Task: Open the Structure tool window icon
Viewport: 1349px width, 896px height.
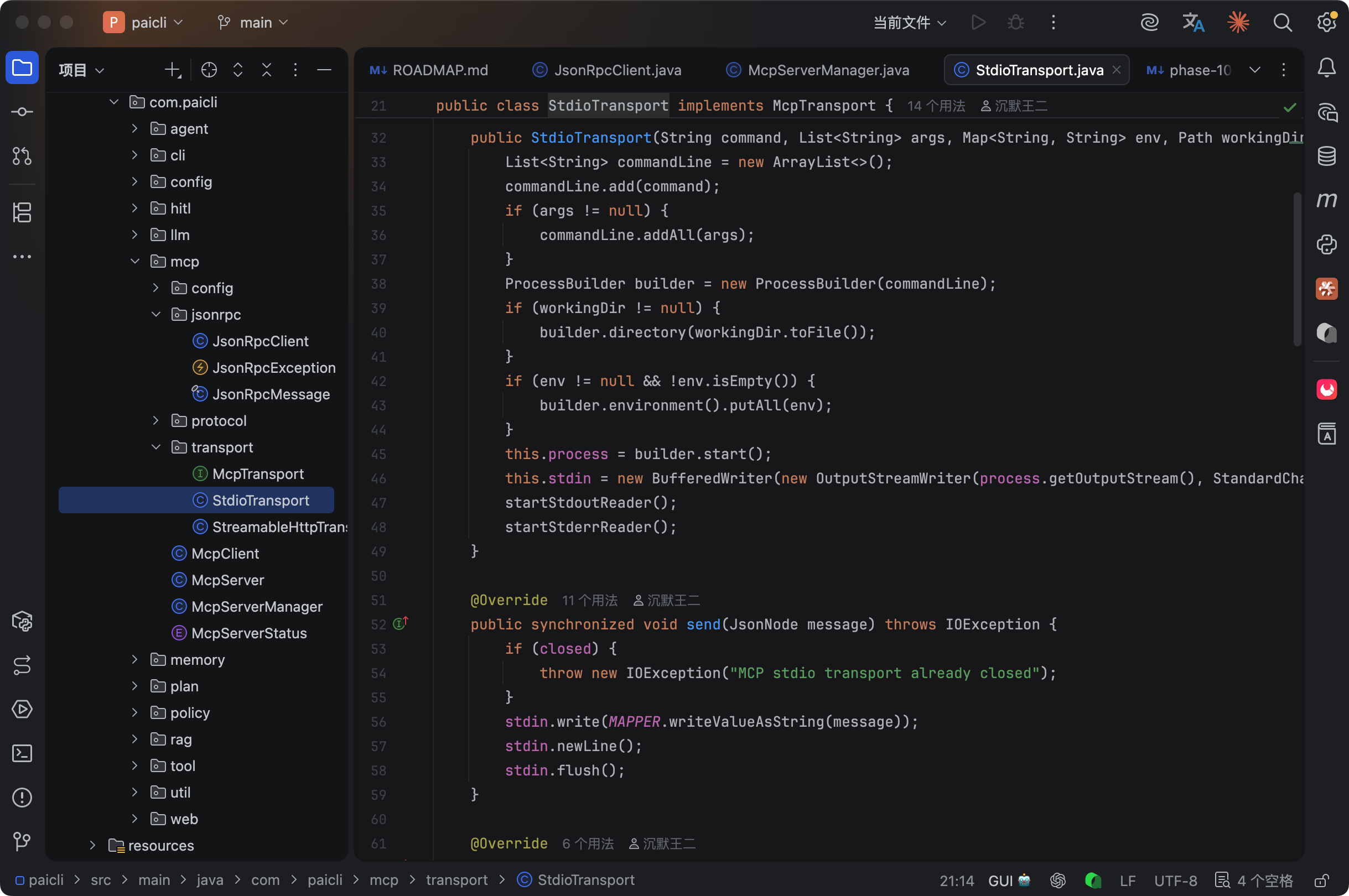Action: click(x=22, y=212)
